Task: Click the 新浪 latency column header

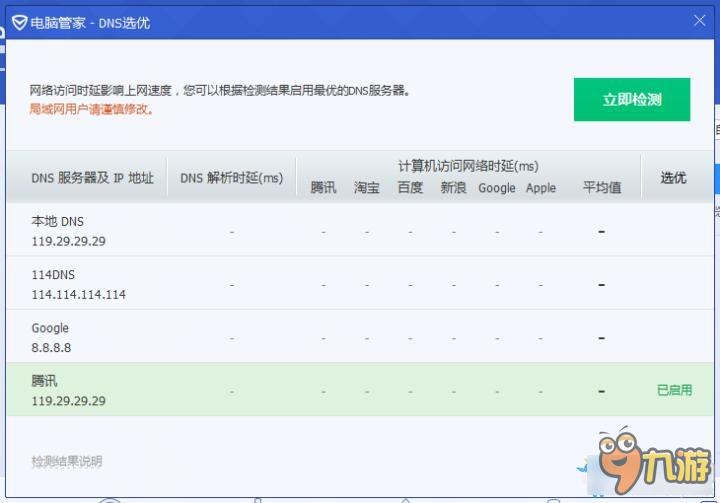Action: pos(454,187)
